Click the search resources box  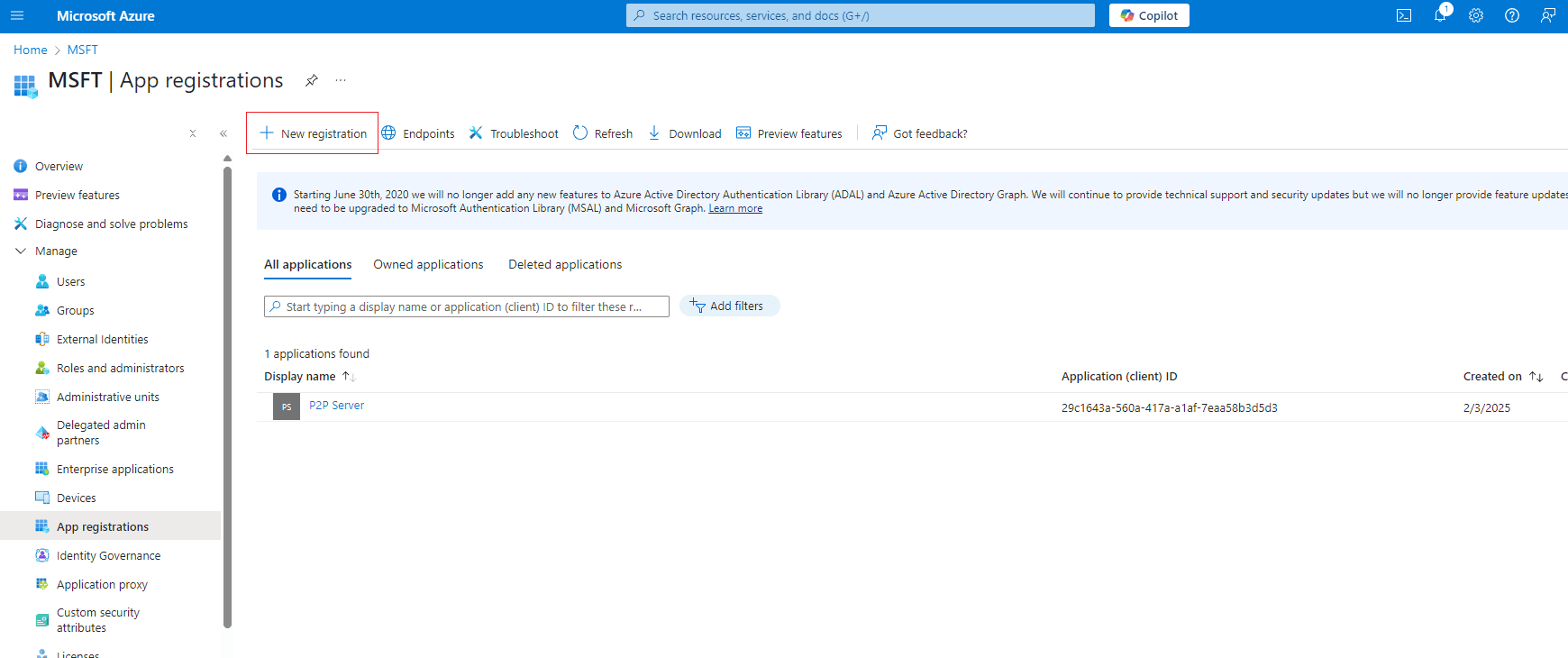860,15
